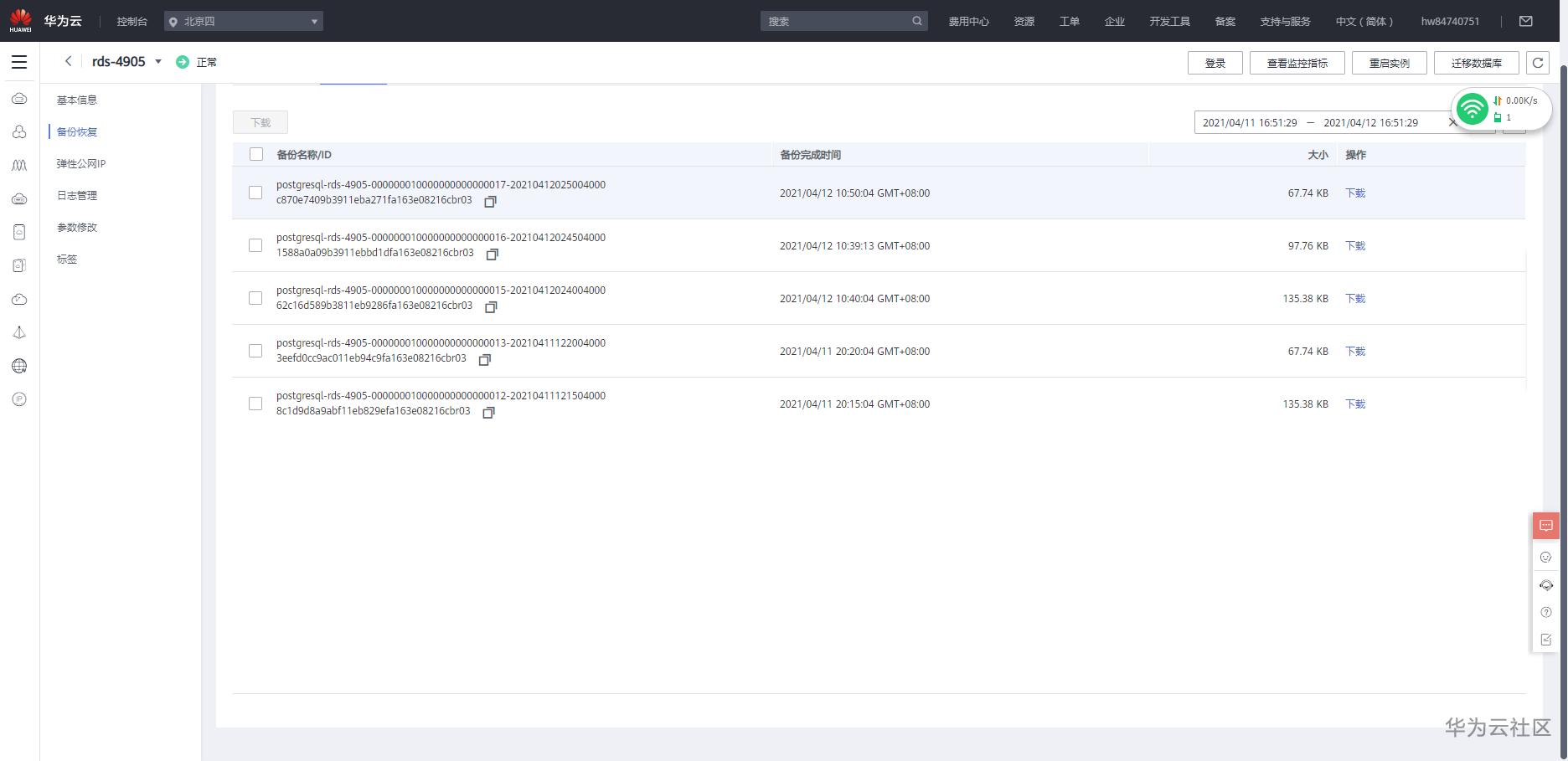Download the 20:15:04 backup via 下载 link
The width and height of the screenshot is (1568, 761).
click(1355, 404)
